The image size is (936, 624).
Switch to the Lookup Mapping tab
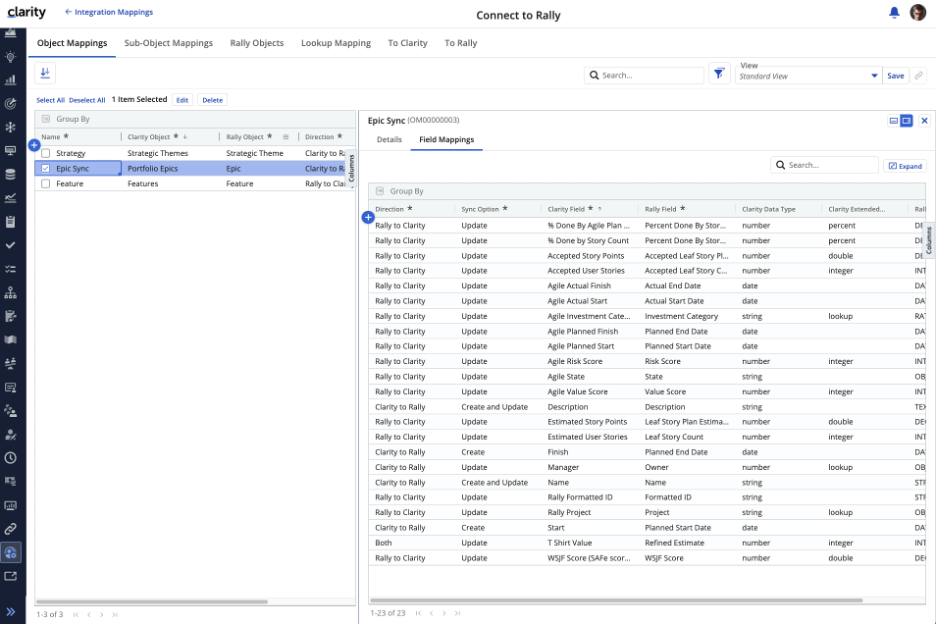point(335,43)
